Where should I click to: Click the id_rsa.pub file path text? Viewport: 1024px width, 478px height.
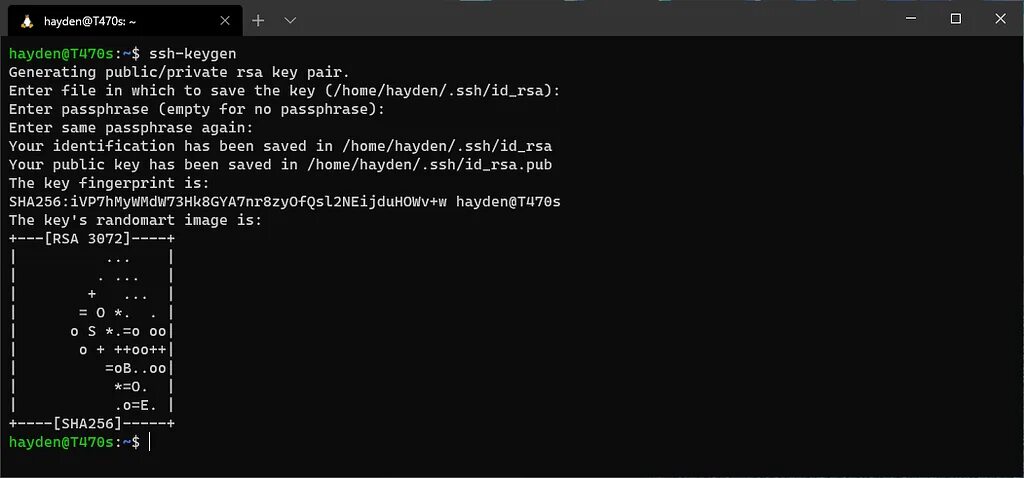pos(430,165)
